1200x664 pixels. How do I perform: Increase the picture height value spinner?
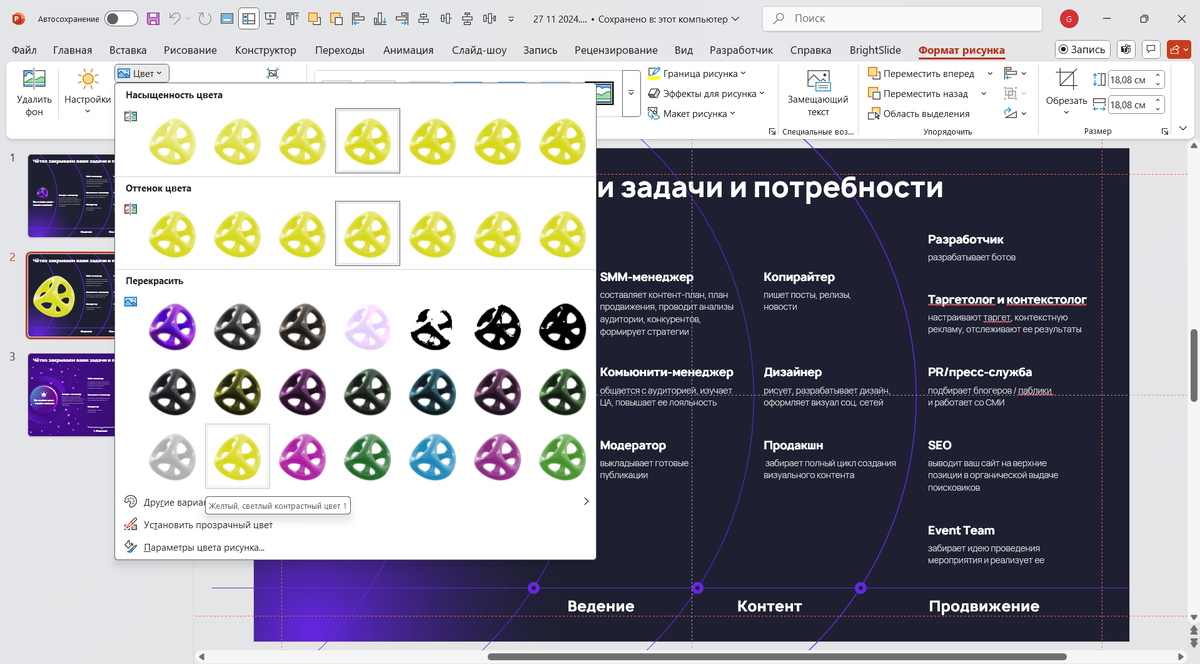click(x=1159, y=76)
